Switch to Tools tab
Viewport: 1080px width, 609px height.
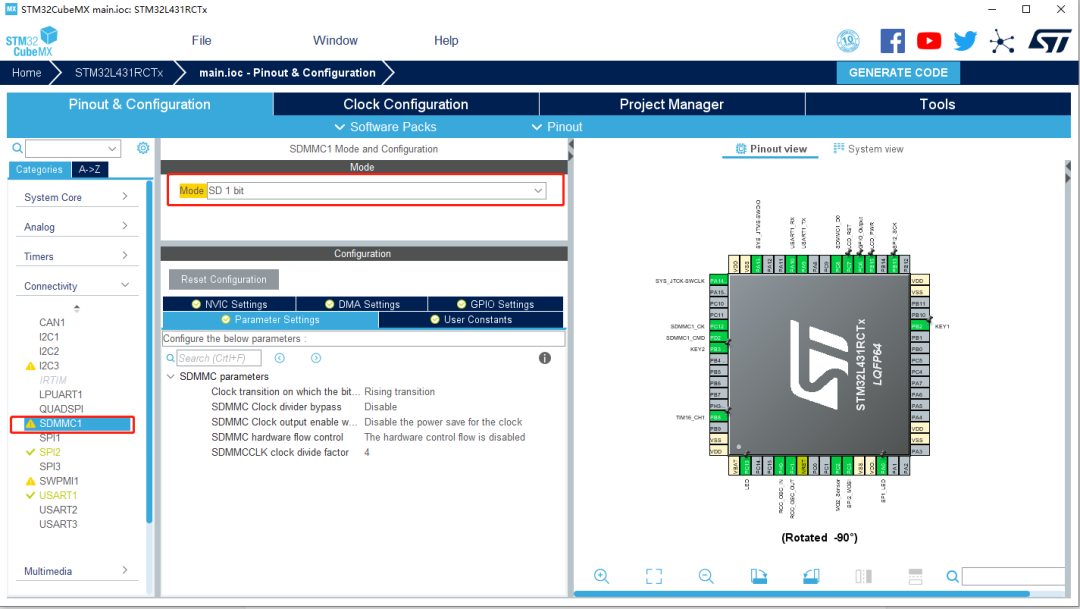(937, 104)
